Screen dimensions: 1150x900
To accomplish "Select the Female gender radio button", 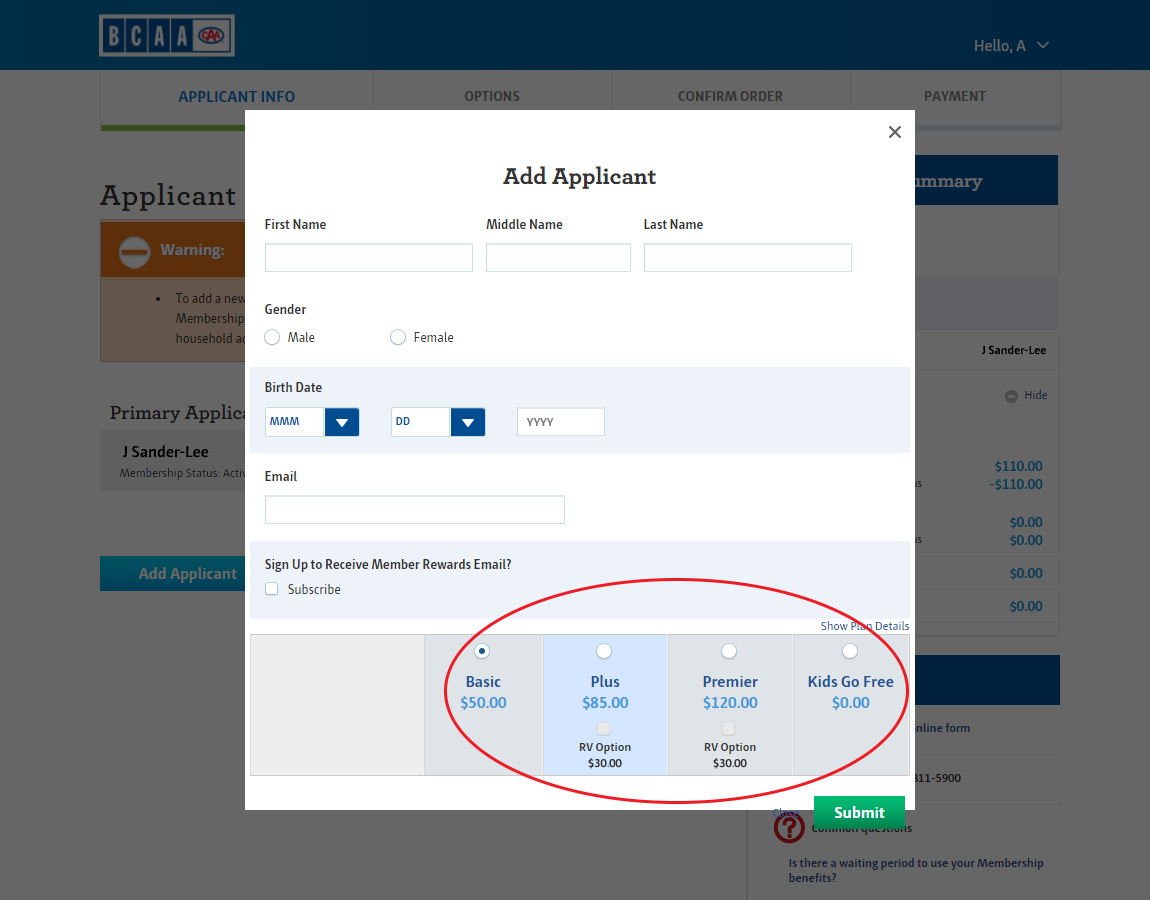I will [398, 338].
